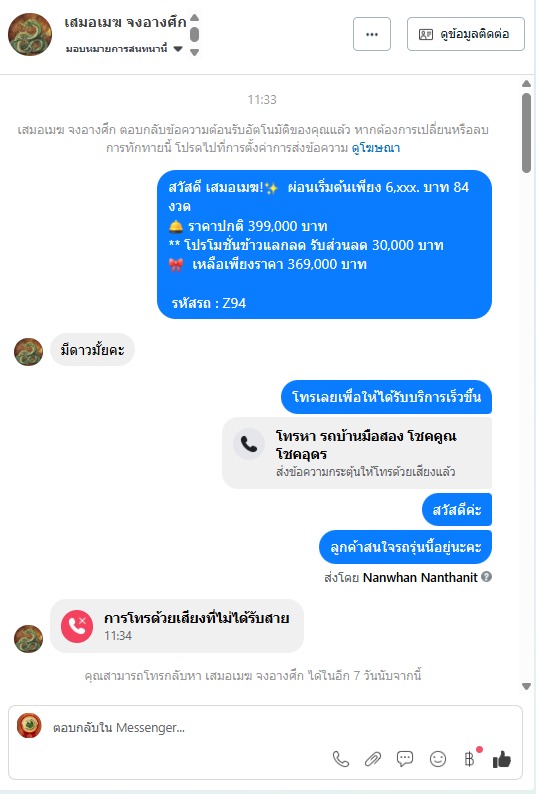Image resolution: width=536 pixels, height=794 pixels.
Task: Click the ดูข้อมูลติดต่อ contact info button
Action: (x=466, y=34)
